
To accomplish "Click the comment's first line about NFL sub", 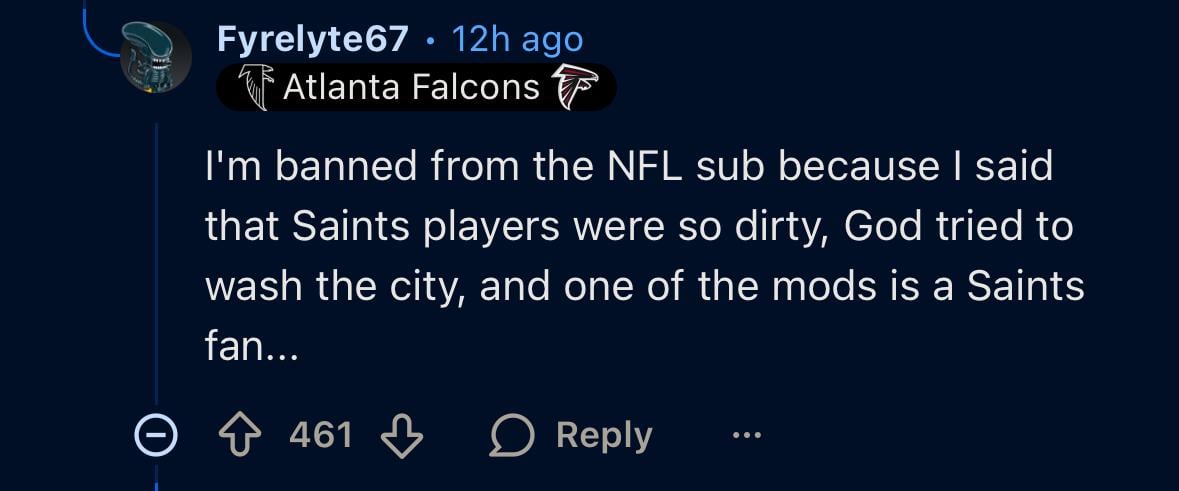I will click(628, 166).
